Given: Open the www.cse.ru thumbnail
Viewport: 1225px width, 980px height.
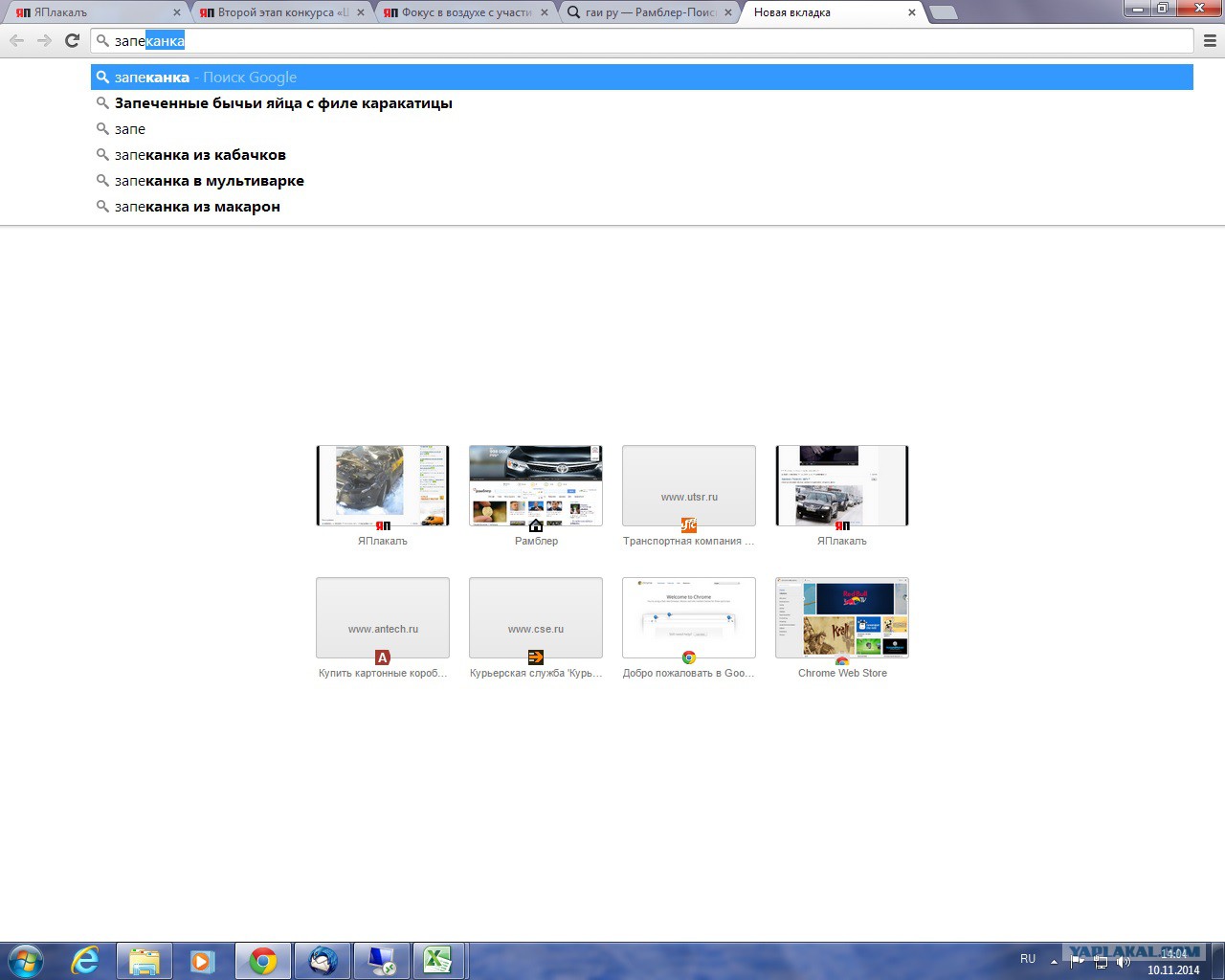Looking at the screenshot, I should coord(536,617).
